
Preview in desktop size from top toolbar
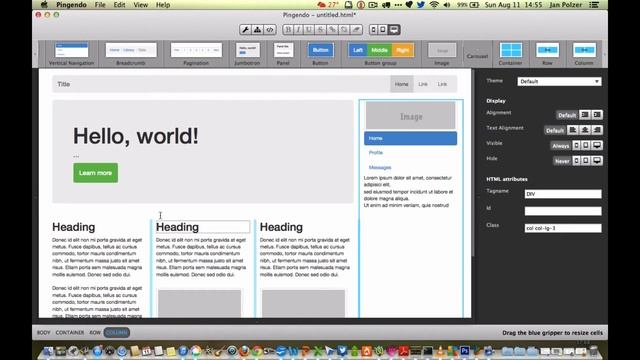click(394, 29)
